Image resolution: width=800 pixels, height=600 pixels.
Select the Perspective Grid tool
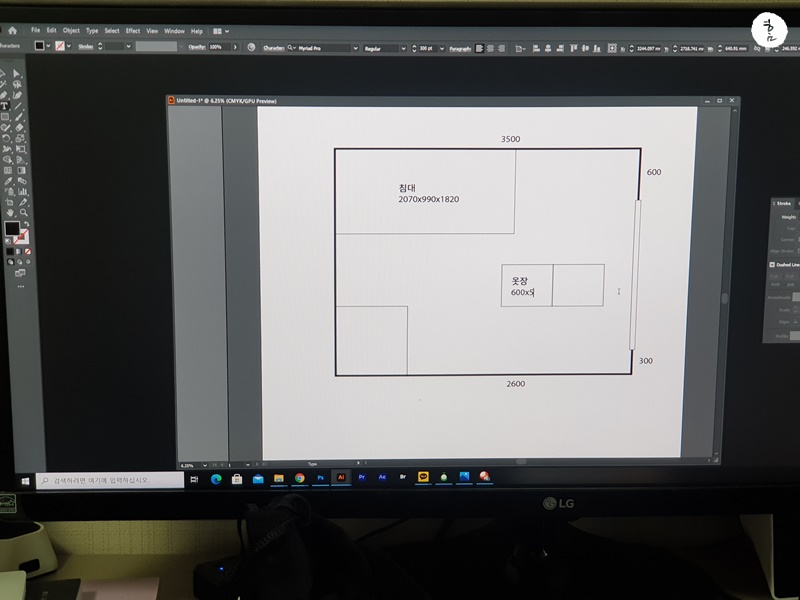21,159
